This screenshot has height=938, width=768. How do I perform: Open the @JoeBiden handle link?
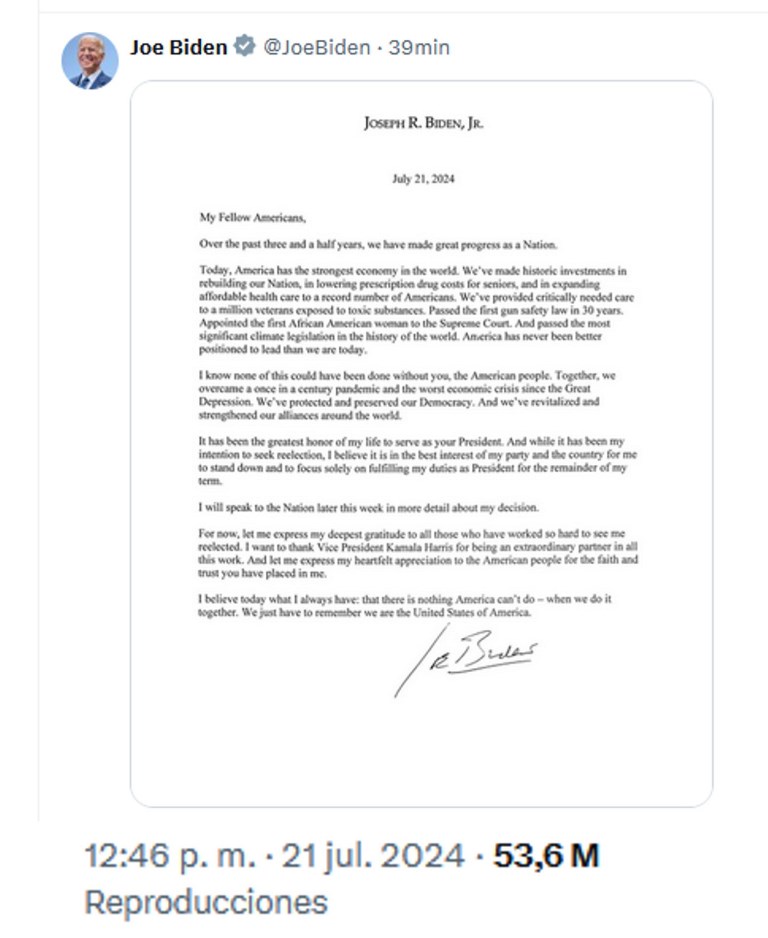(x=316, y=46)
